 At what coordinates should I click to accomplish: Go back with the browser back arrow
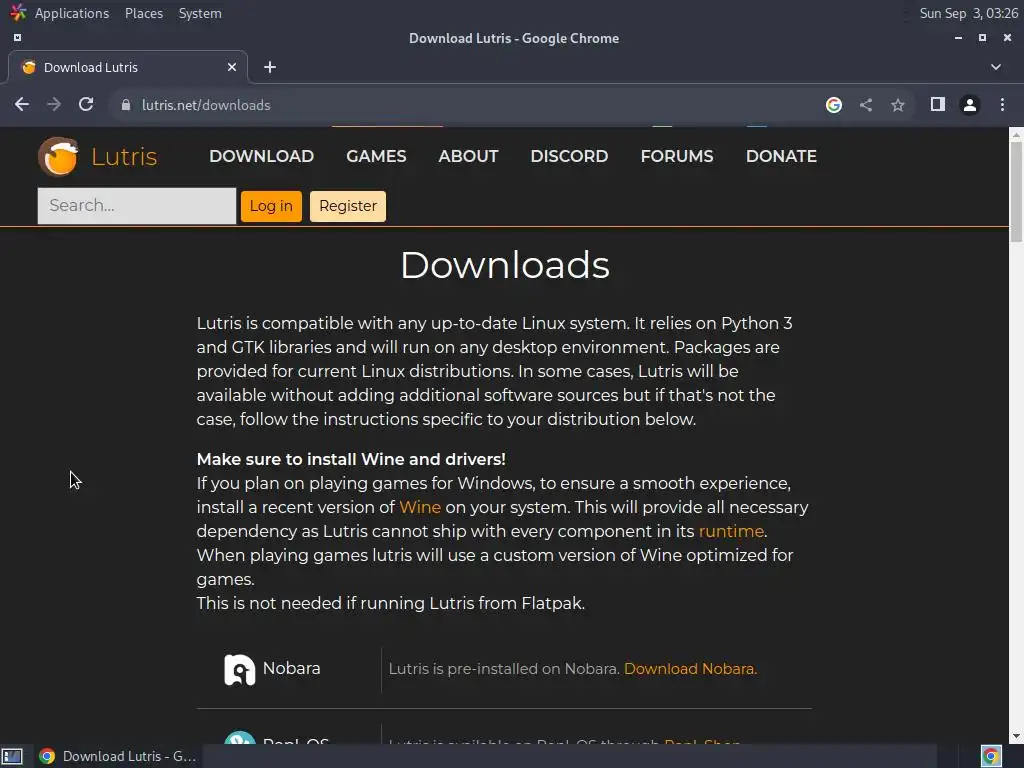22,104
